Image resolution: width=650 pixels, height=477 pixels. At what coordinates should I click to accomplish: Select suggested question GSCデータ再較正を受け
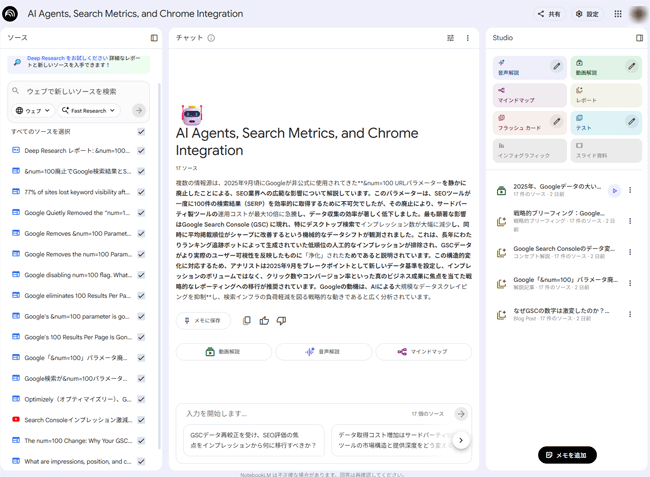(253, 440)
